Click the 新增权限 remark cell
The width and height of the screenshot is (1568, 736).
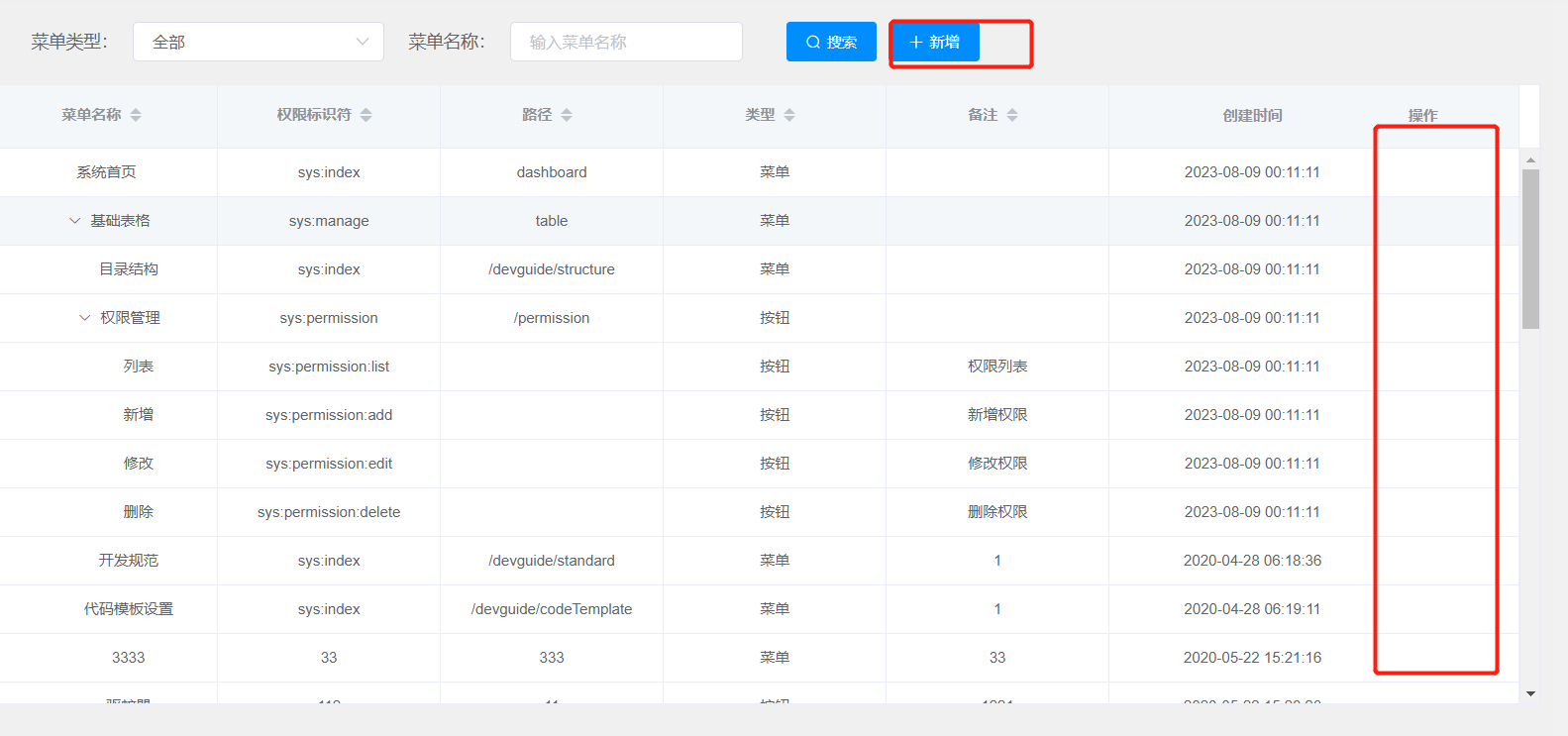(x=997, y=415)
